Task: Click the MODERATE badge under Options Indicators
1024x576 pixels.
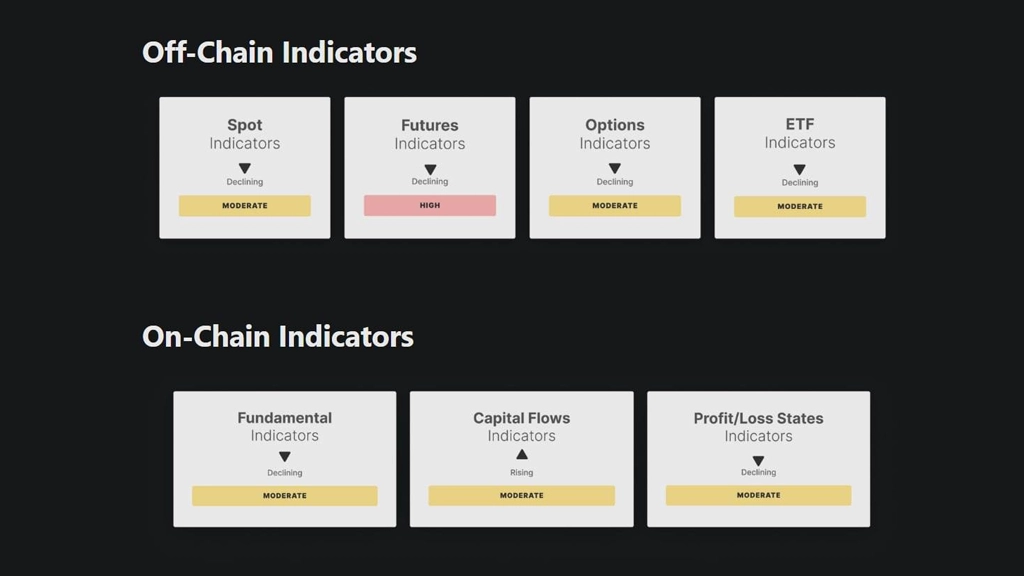Action: point(615,206)
